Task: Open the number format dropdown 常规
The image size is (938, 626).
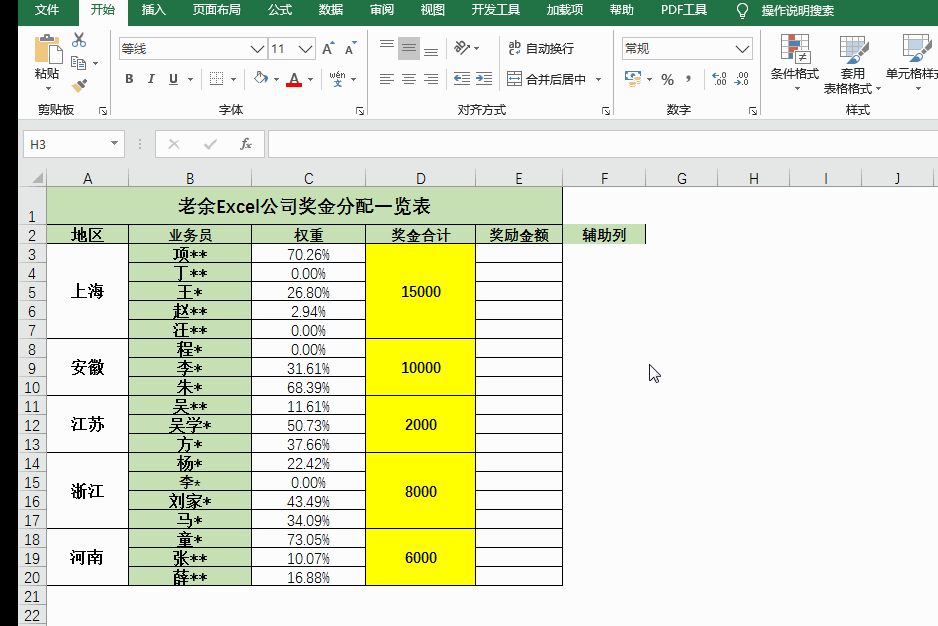Action: (742, 48)
